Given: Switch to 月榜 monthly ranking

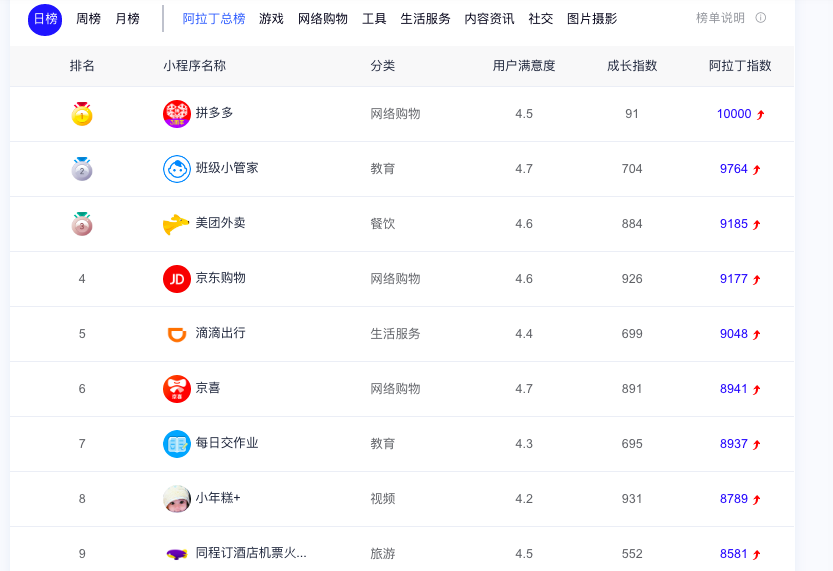Looking at the screenshot, I should [x=128, y=19].
